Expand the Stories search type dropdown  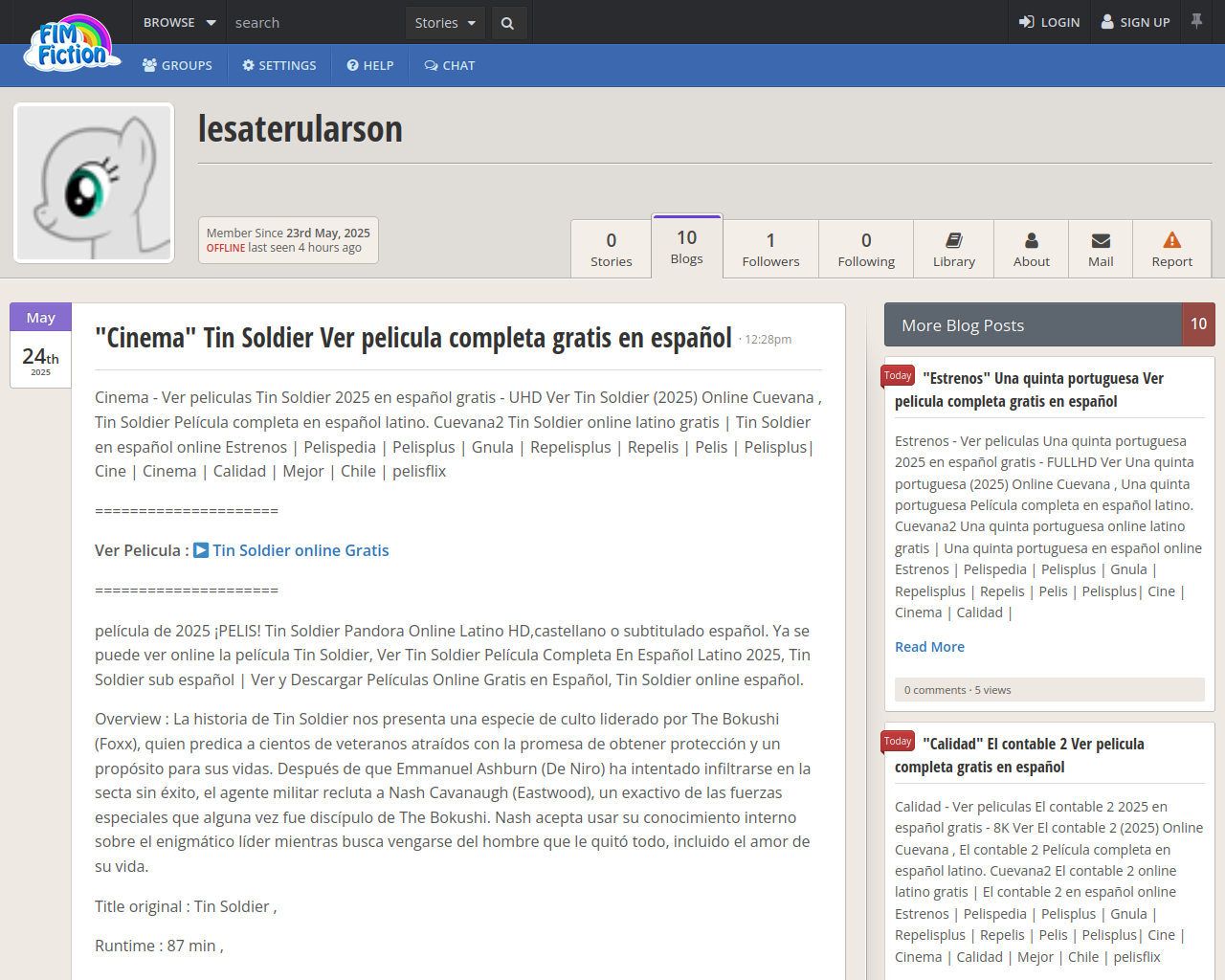[x=445, y=23]
